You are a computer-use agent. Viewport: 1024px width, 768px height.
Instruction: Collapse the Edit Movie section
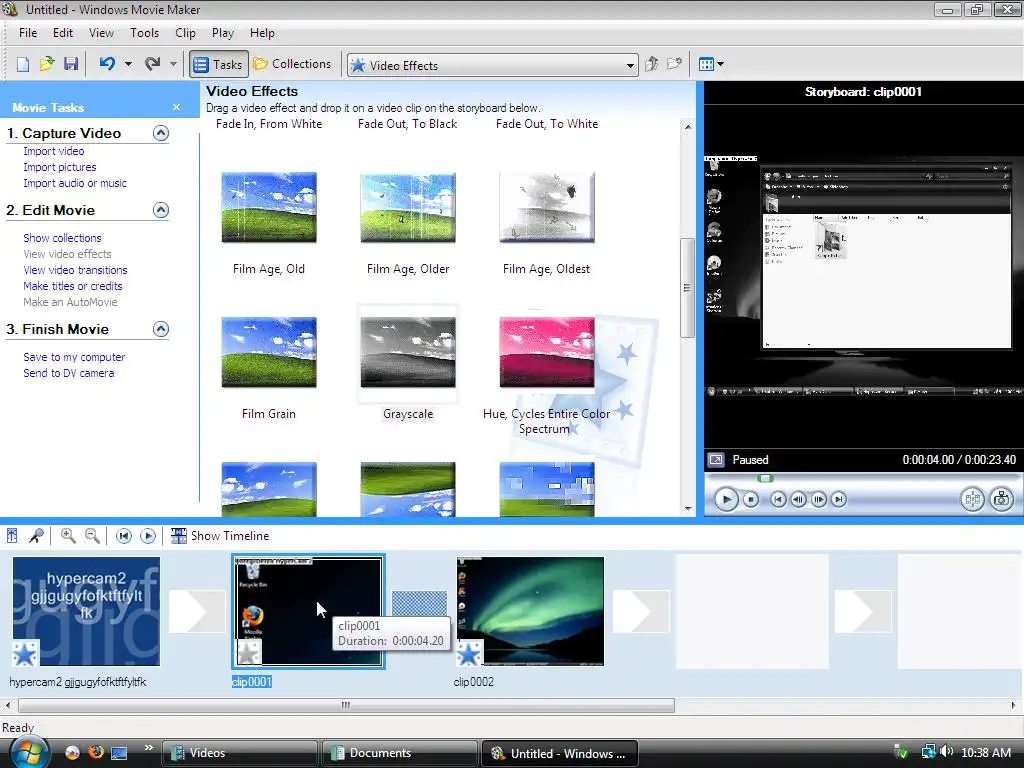tap(161, 210)
